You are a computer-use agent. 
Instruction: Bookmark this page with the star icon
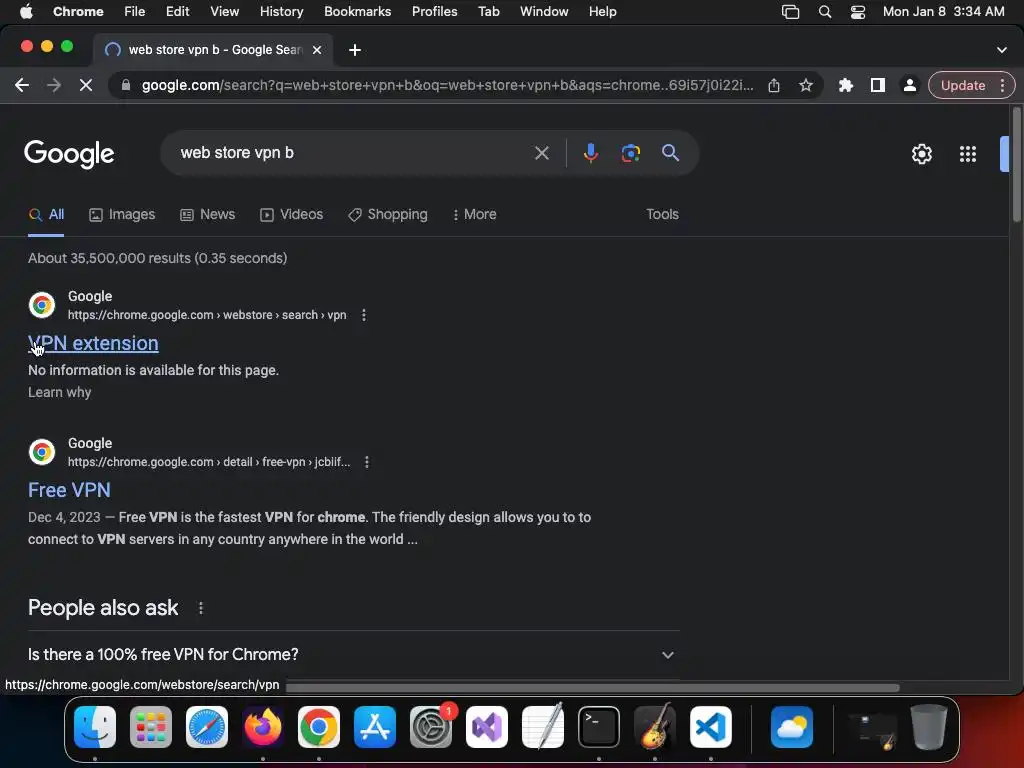click(x=806, y=85)
